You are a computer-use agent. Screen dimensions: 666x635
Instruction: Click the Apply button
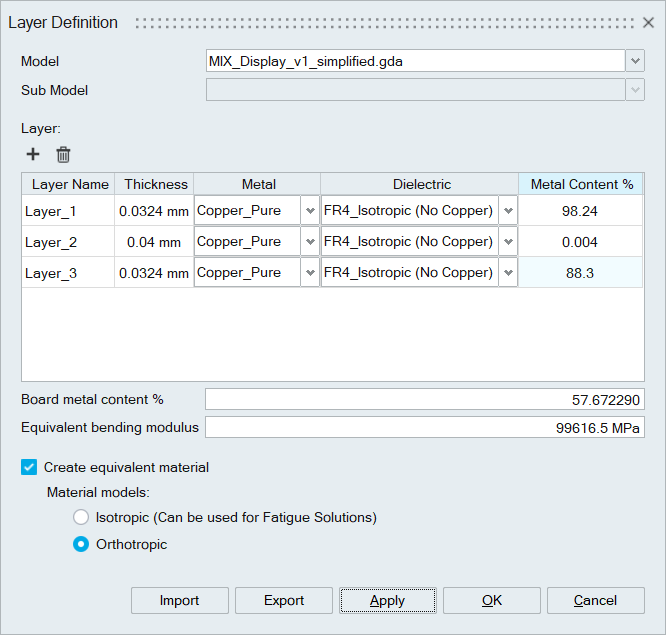387,600
